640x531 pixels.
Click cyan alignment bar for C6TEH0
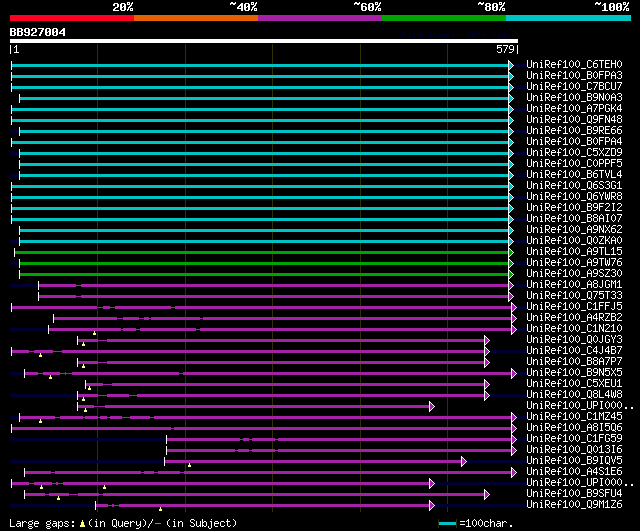(x=260, y=65)
